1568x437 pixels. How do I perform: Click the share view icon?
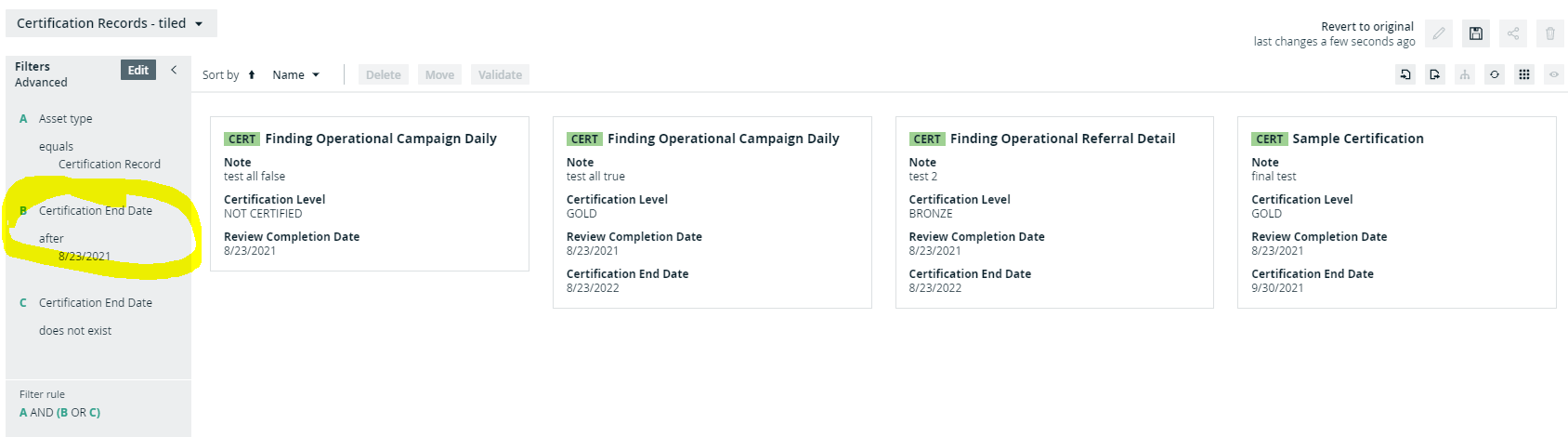point(1513,33)
